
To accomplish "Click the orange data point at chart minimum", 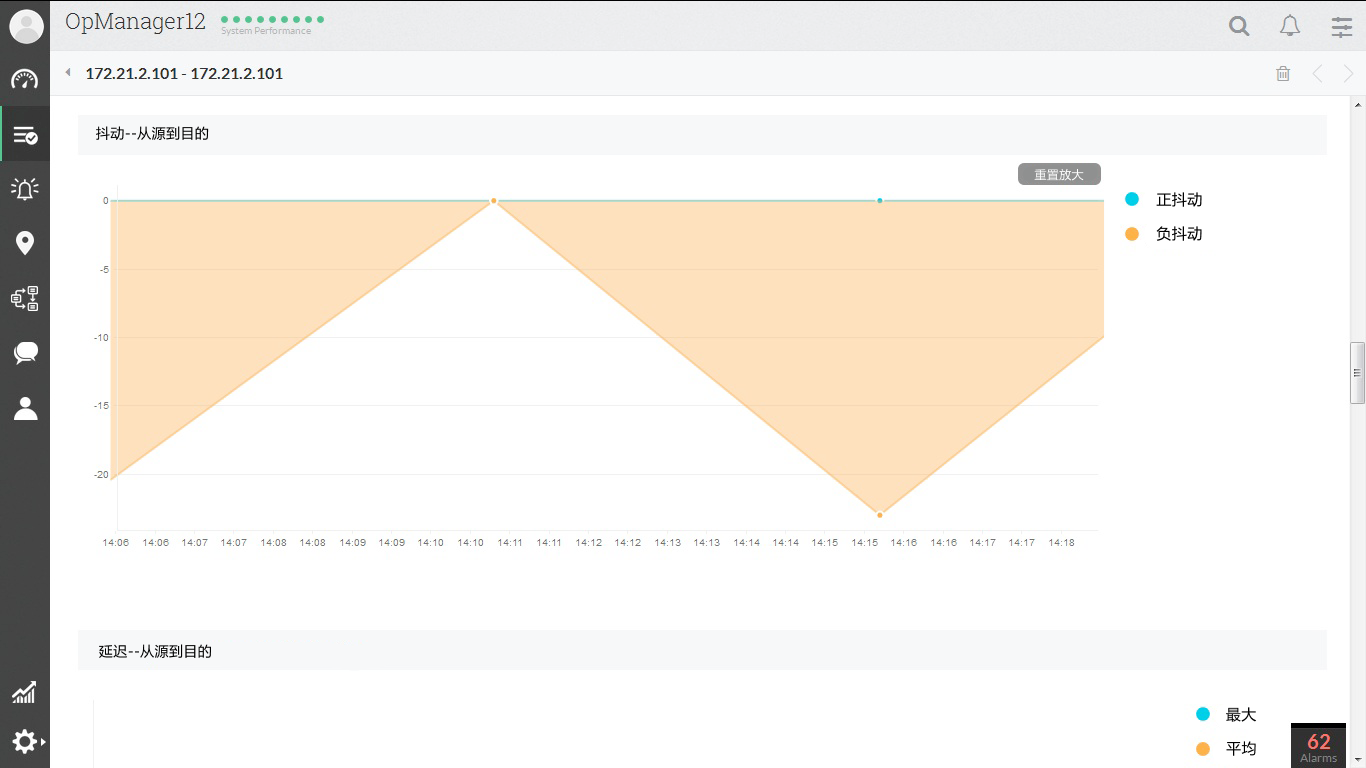I will point(880,515).
